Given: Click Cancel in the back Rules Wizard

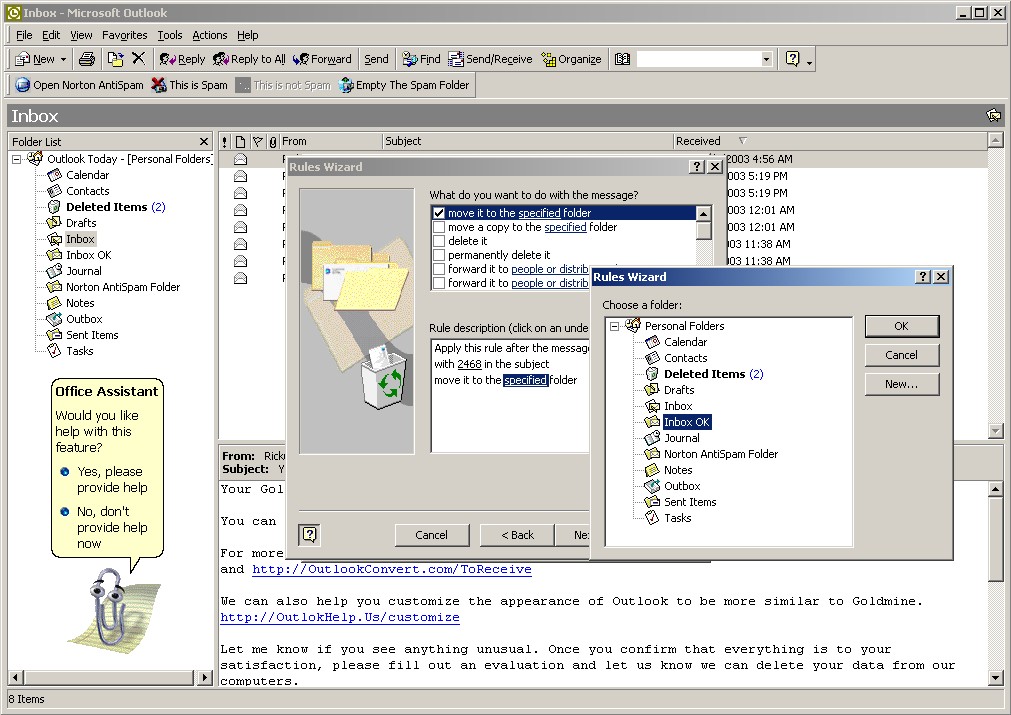Looking at the screenshot, I should pyautogui.click(x=431, y=534).
